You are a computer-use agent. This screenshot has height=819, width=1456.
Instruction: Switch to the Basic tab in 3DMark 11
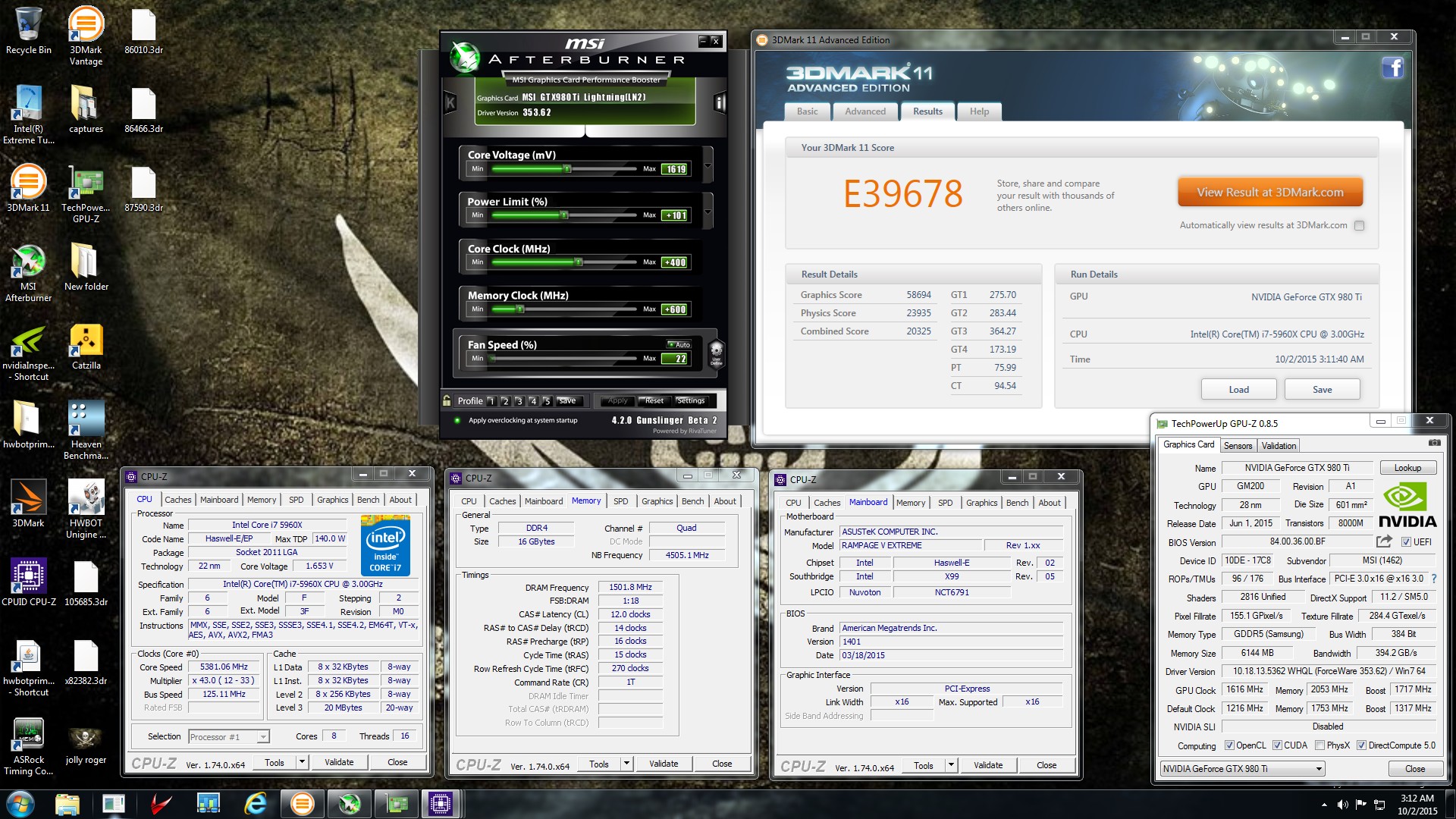(807, 111)
